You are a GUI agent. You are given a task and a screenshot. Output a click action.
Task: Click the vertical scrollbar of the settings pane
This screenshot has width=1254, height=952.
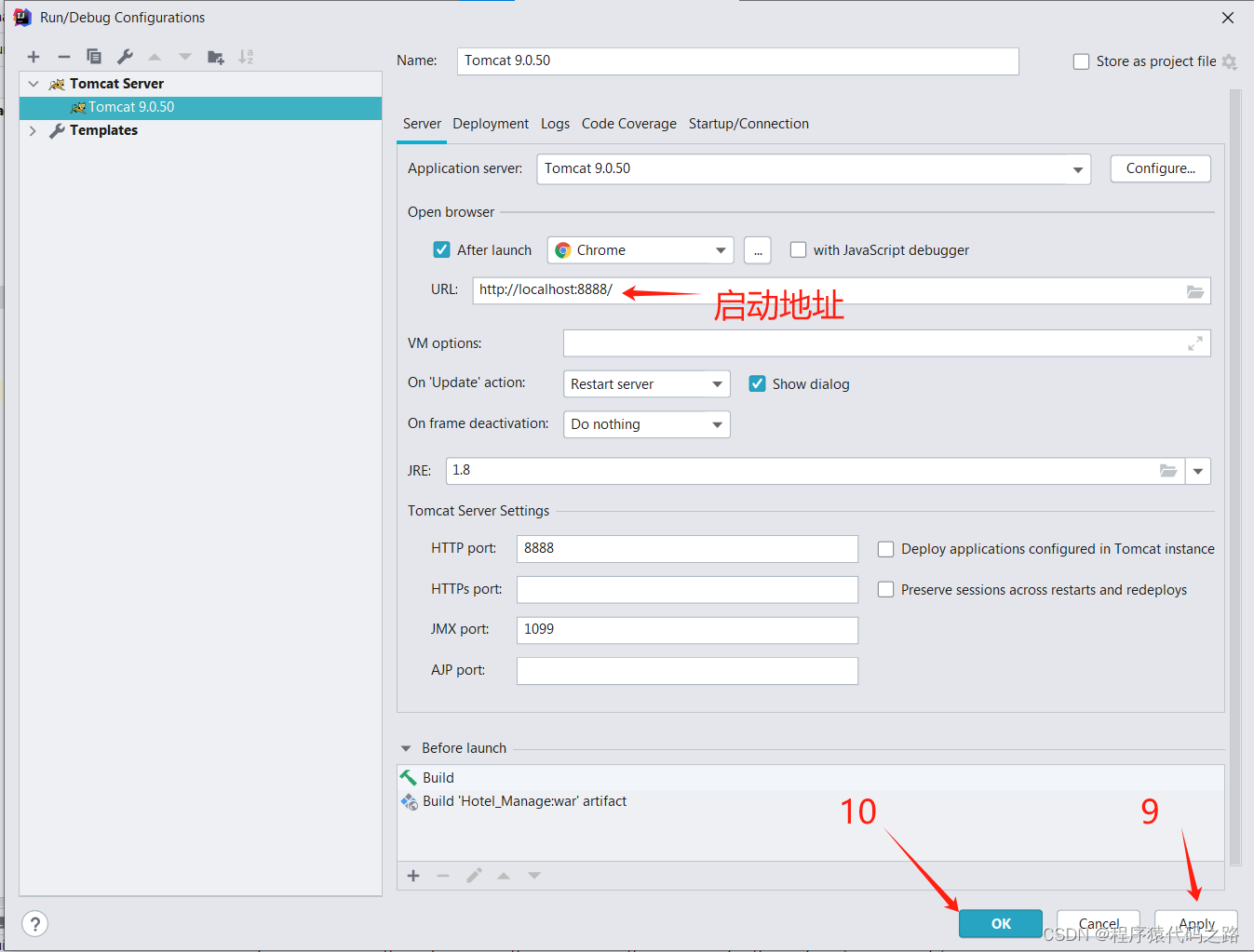1235,477
